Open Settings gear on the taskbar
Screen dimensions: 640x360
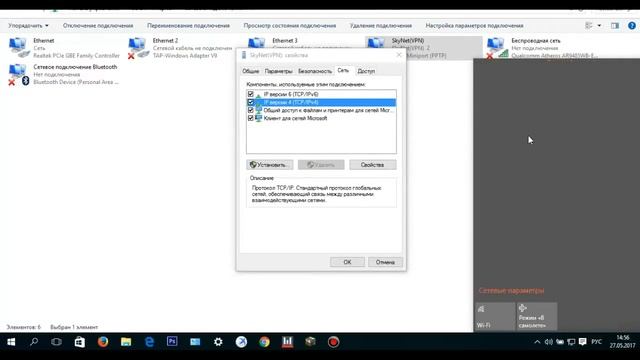pyautogui.click(x=218, y=342)
